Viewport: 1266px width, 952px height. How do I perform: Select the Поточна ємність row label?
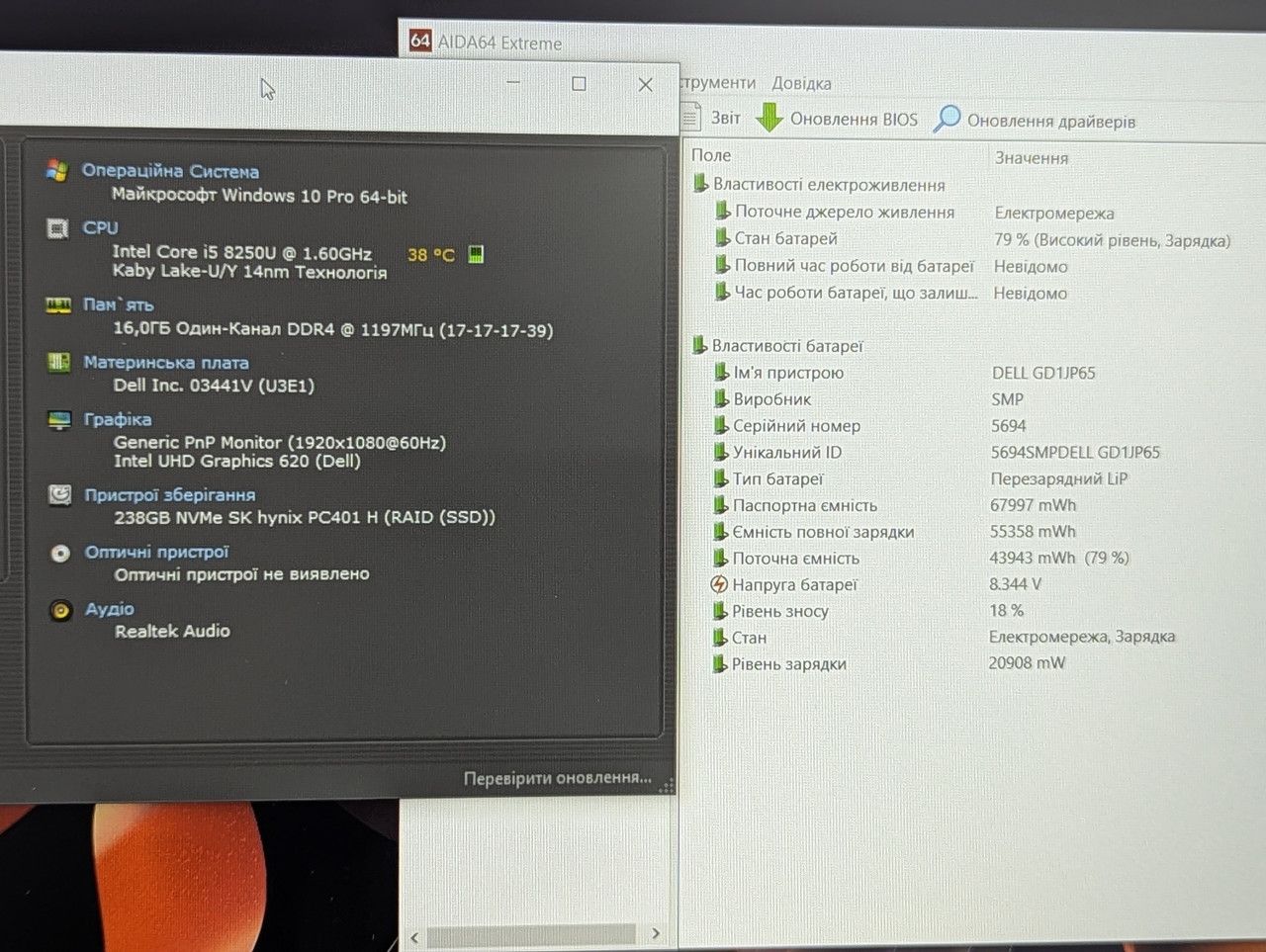pyautogui.click(x=795, y=559)
